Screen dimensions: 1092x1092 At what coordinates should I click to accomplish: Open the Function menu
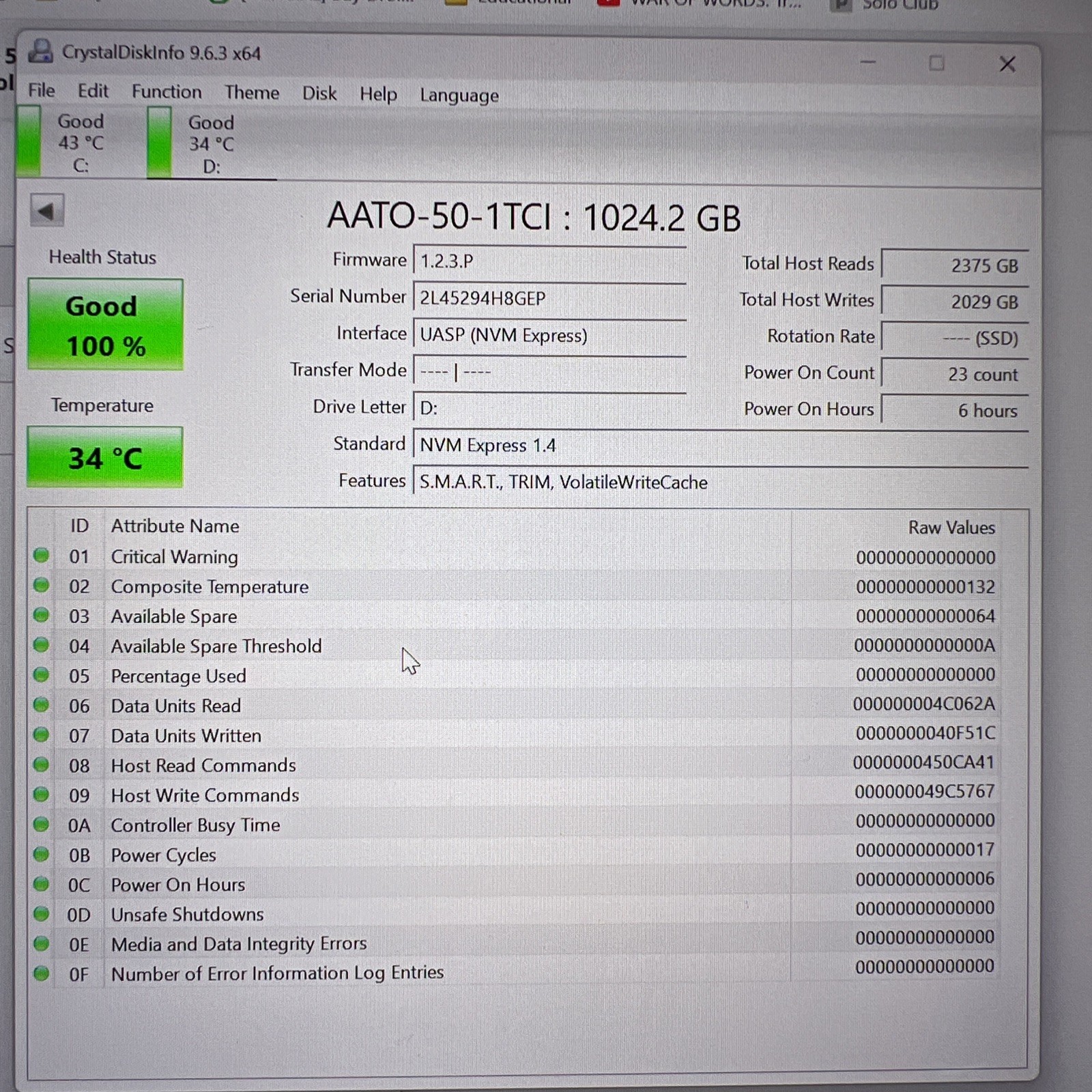(x=167, y=92)
